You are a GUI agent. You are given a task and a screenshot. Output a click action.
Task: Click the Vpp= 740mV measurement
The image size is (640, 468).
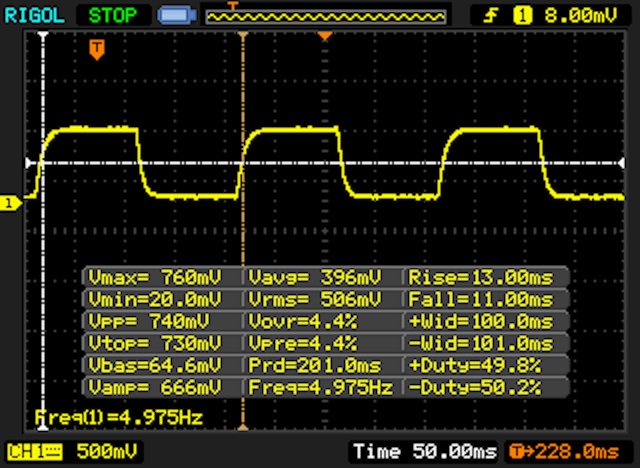pos(149,321)
